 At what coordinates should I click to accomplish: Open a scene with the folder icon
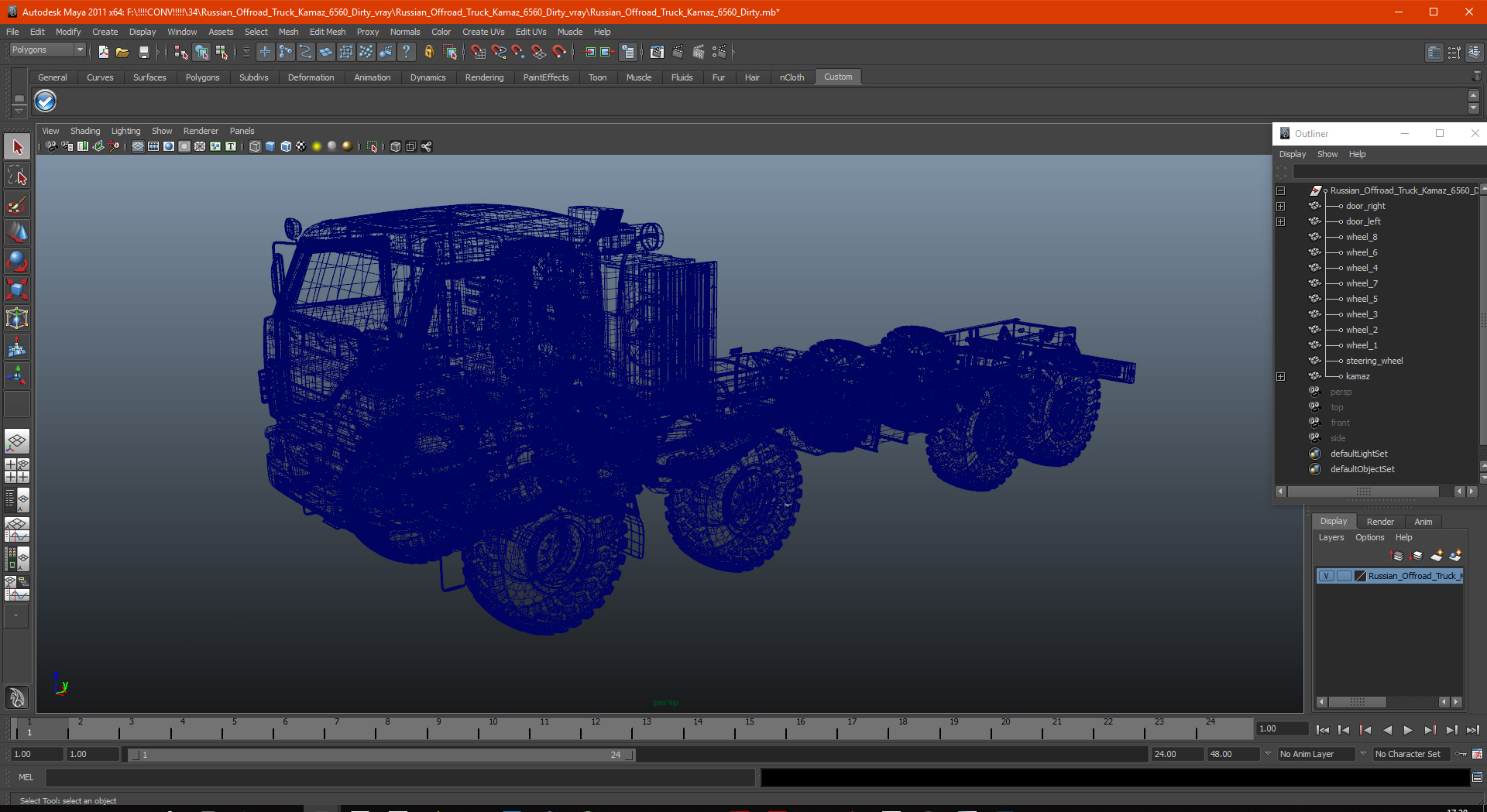pyautogui.click(x=122, y=52)
